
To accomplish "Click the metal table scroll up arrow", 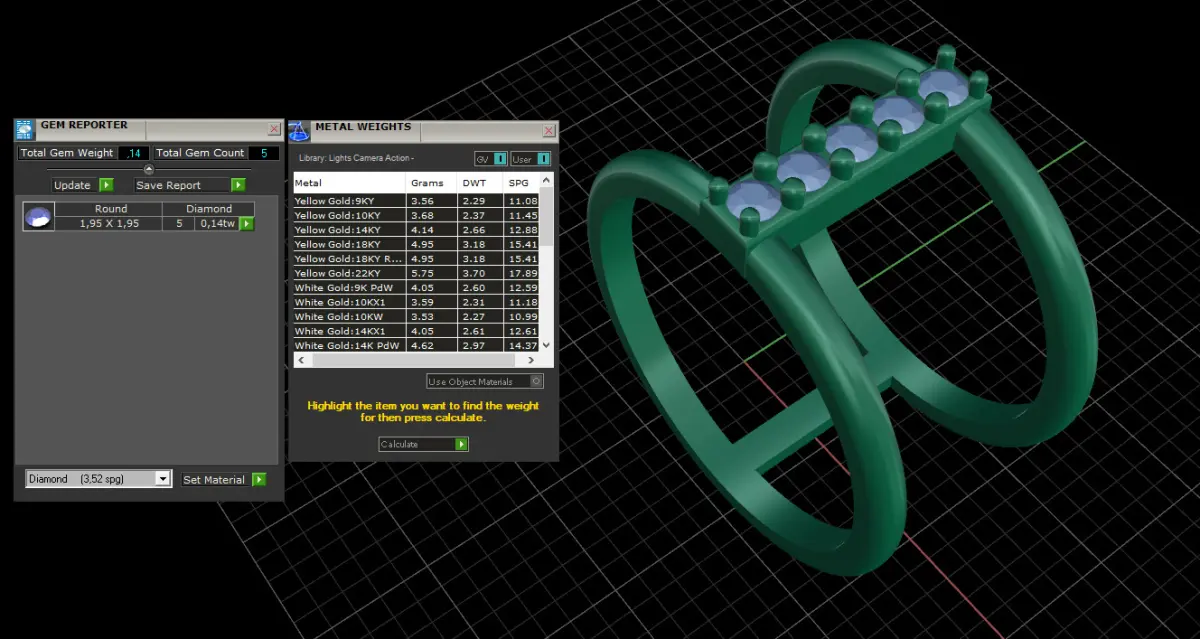I will pyautogui.click(x=545, y=180).
